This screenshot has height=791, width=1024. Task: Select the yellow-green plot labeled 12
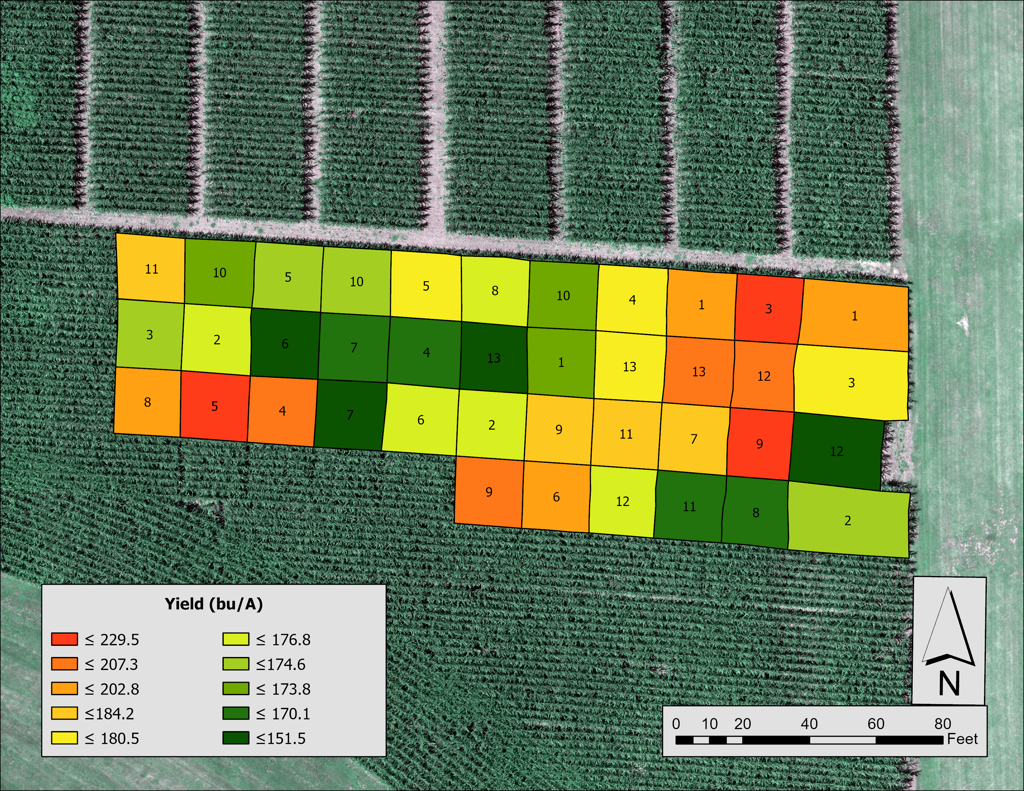(623, 501)
